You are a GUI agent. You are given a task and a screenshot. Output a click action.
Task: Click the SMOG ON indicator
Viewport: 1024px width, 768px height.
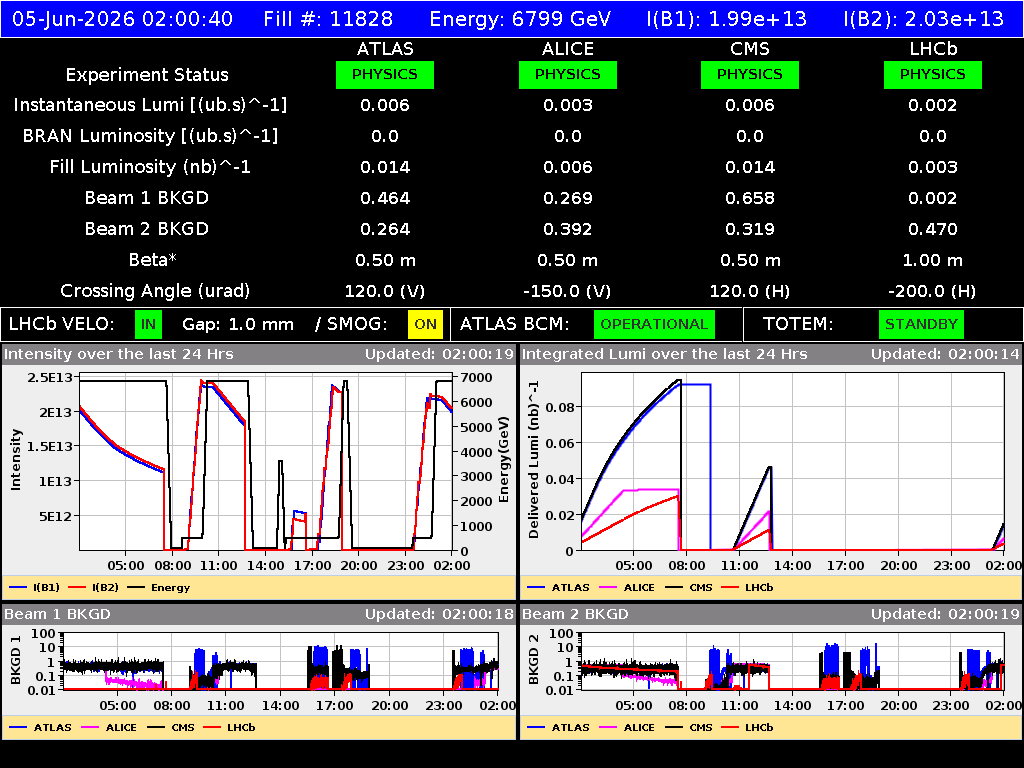(x=425, y=325)
